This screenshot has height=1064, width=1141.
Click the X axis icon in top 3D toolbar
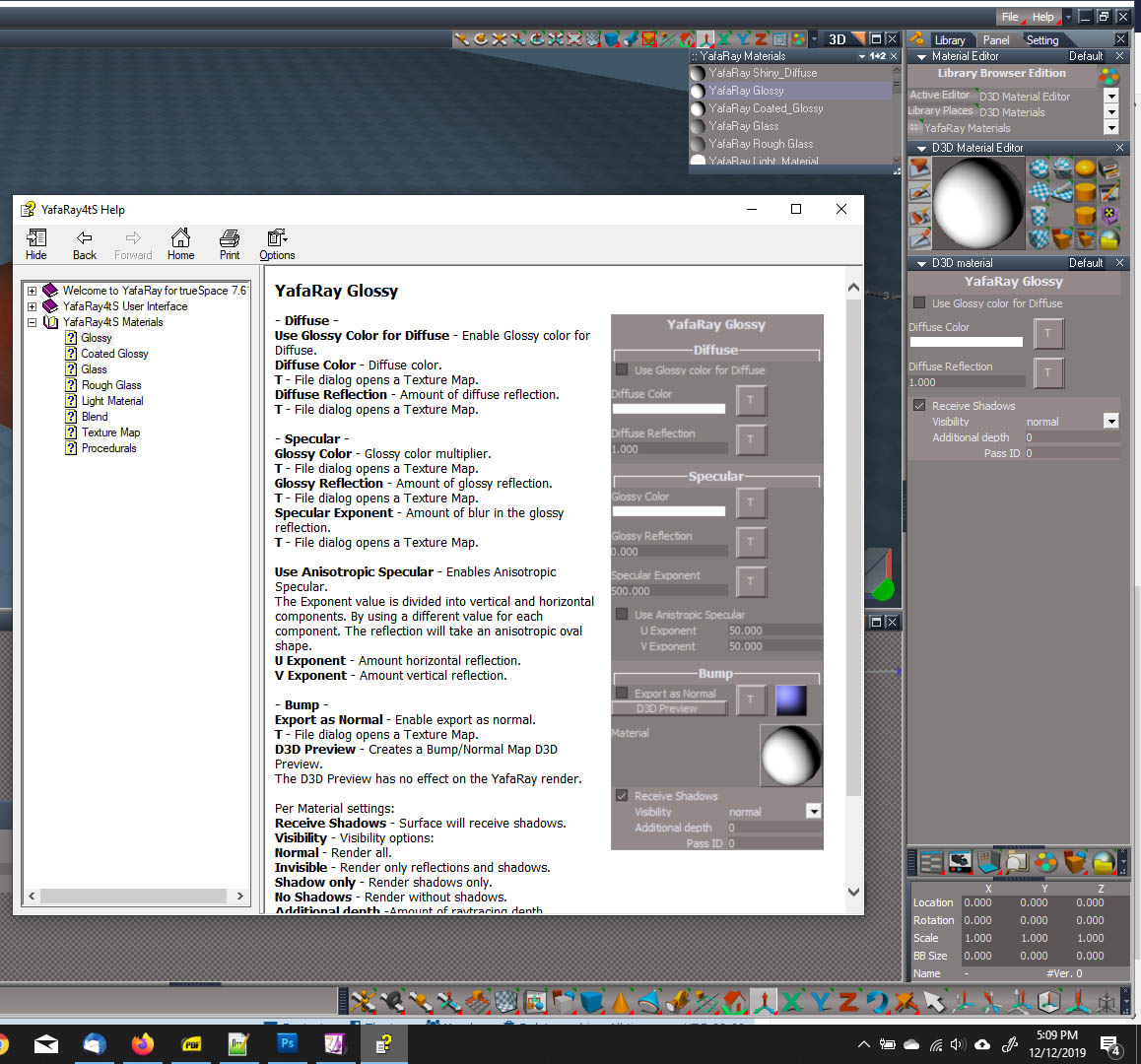pyautogui.click(x=724, y=39)
